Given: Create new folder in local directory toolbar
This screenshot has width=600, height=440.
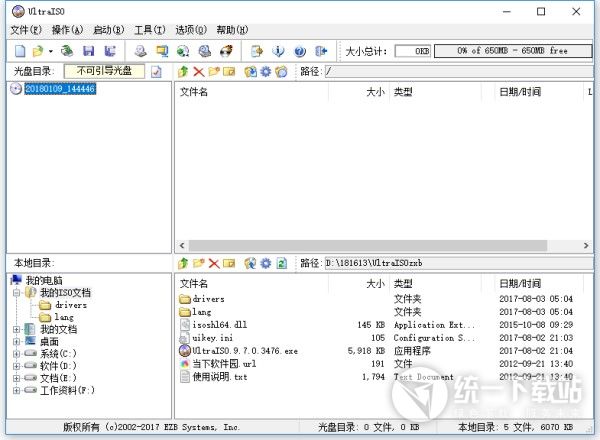Looking at the screenshot, I should [199, 263].
